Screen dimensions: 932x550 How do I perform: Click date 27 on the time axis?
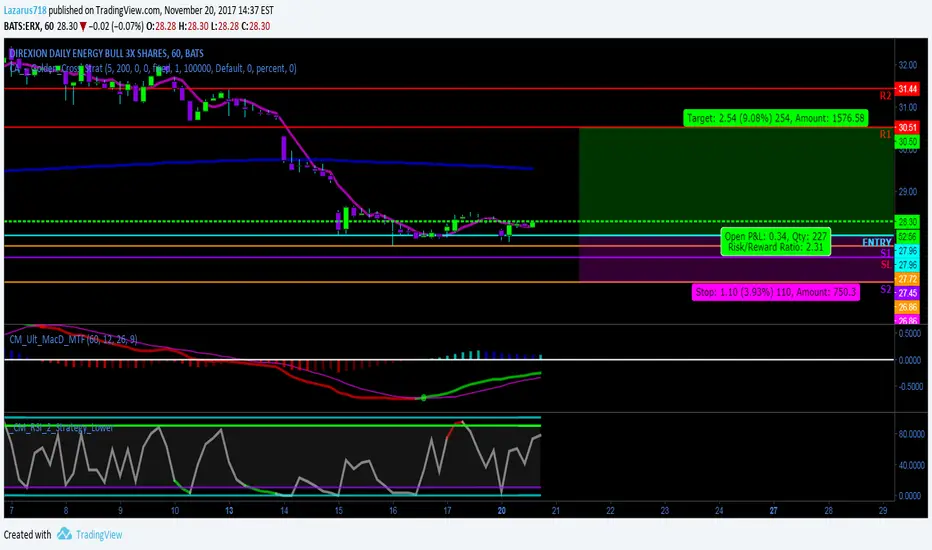(773, 510)
